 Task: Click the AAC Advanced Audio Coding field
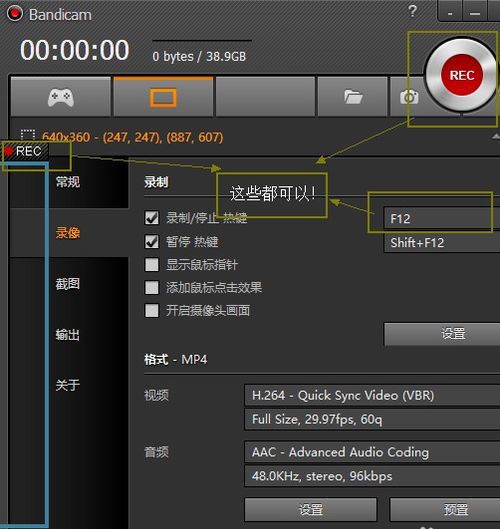click(x=372, y=452)
